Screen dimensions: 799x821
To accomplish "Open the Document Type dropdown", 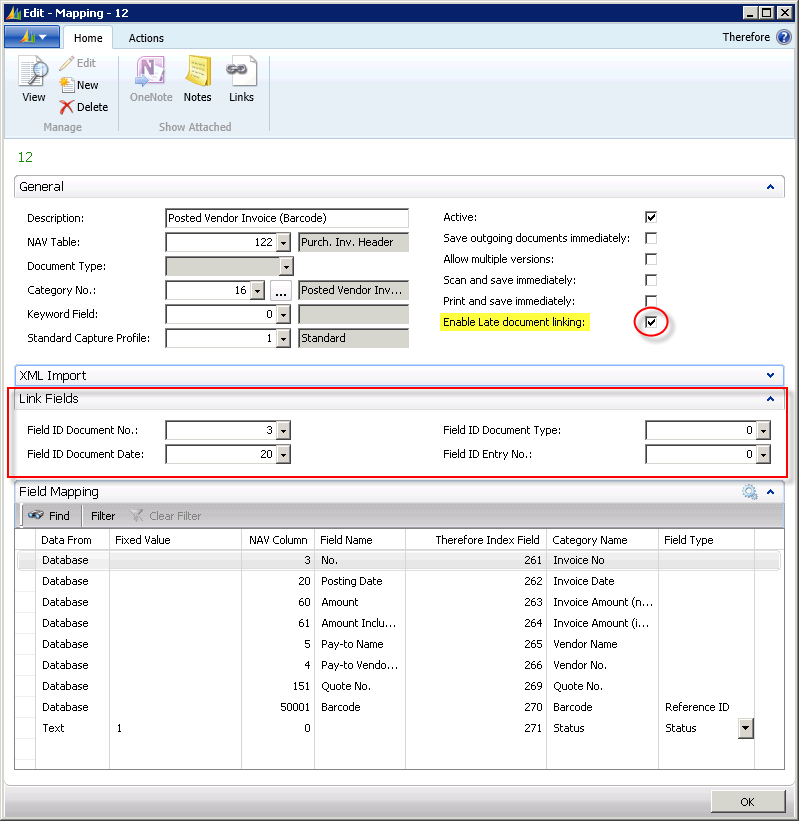I will (x=286, y=267).
